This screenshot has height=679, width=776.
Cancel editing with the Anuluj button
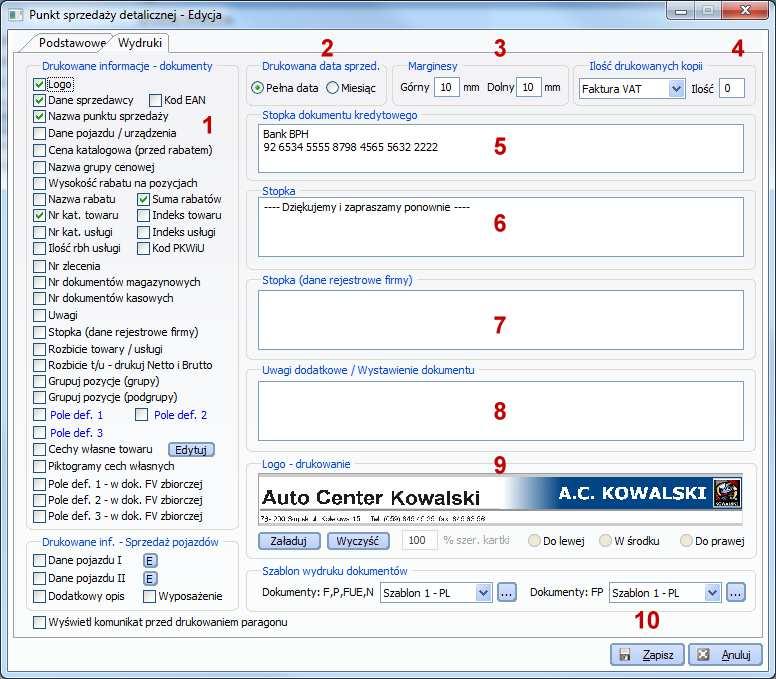tap(725, 655)
